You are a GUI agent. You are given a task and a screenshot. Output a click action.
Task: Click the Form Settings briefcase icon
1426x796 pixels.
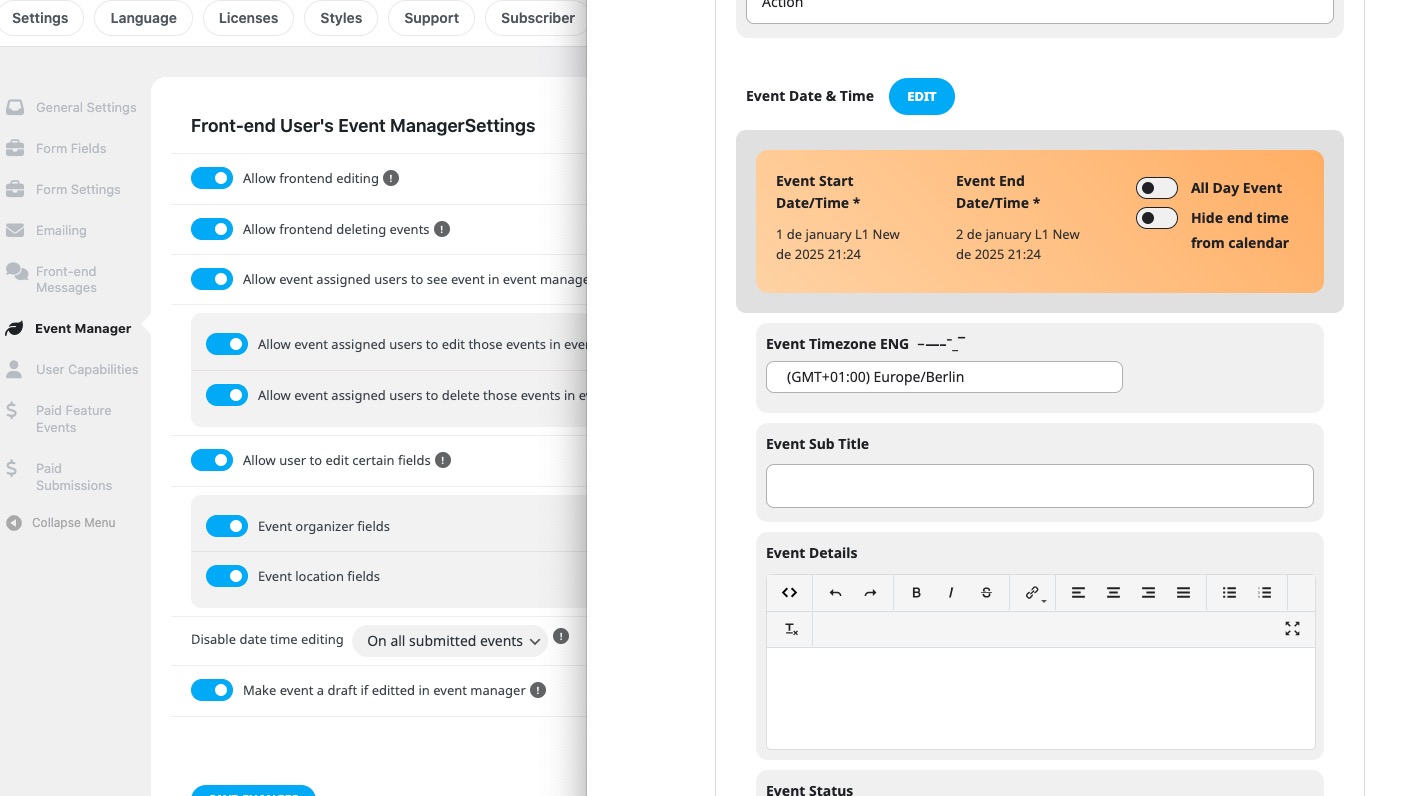(x=15, y=189)
